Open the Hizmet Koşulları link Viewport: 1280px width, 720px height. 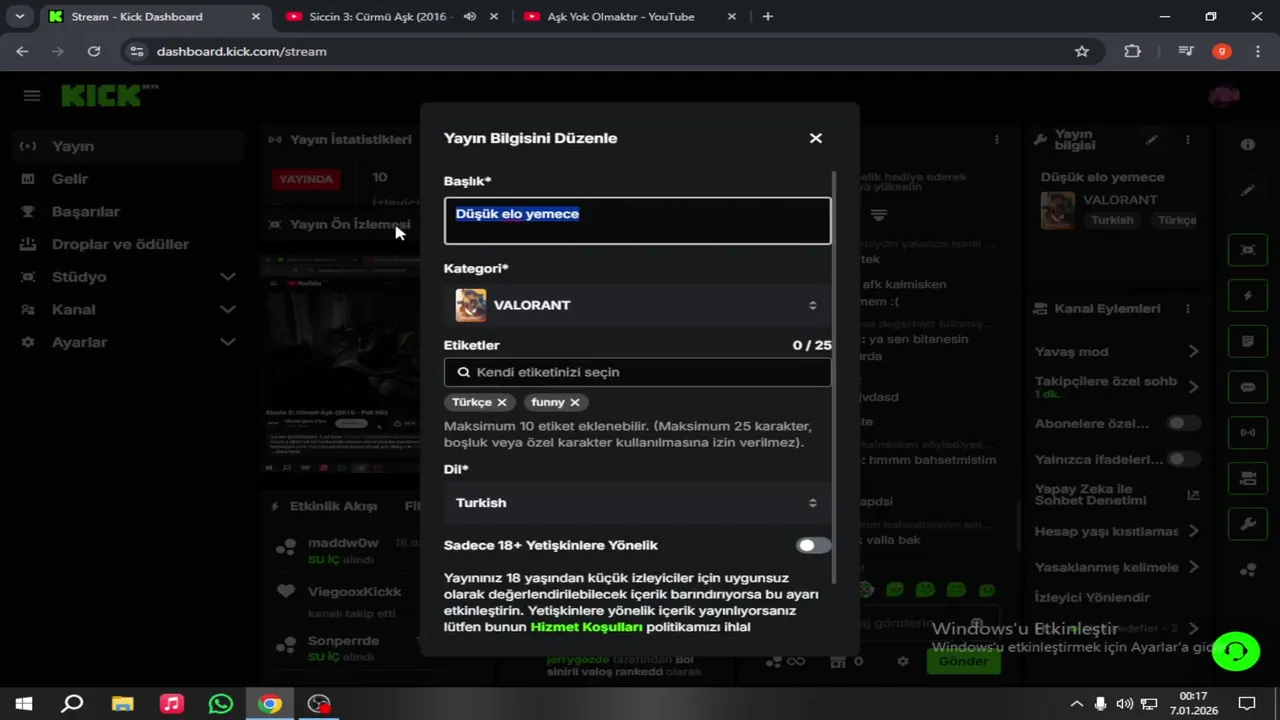pos(586,627)
